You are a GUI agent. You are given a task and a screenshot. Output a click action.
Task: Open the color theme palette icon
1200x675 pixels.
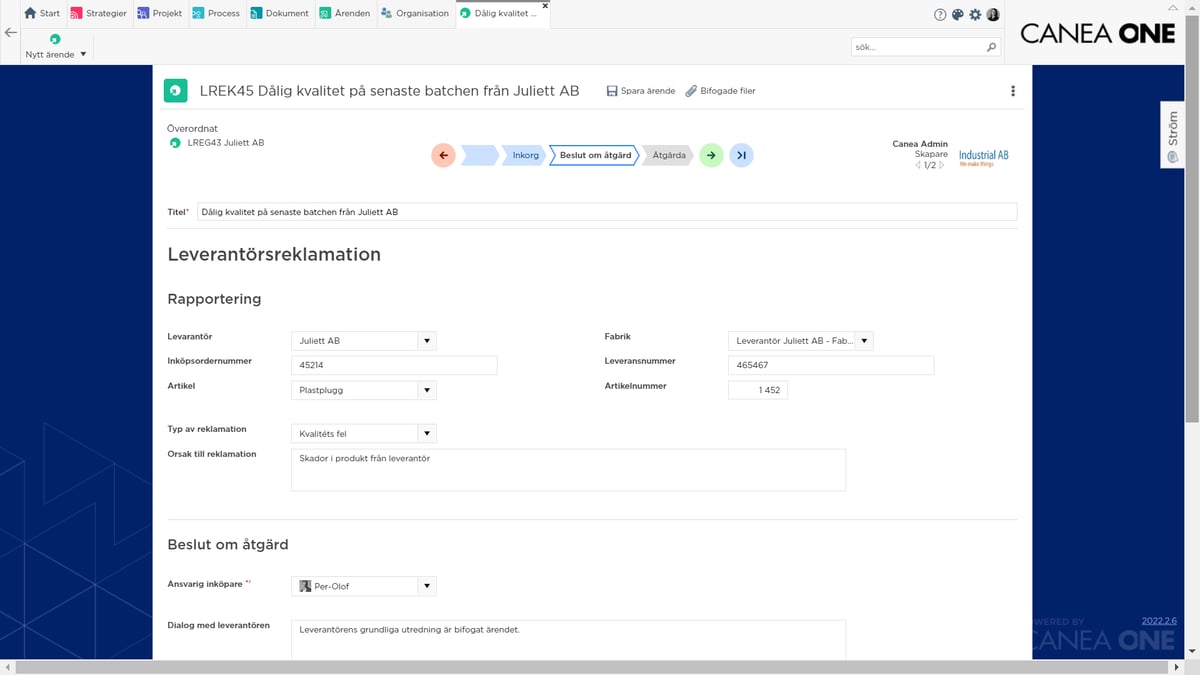pyautogui.click(x=957, y=15)
